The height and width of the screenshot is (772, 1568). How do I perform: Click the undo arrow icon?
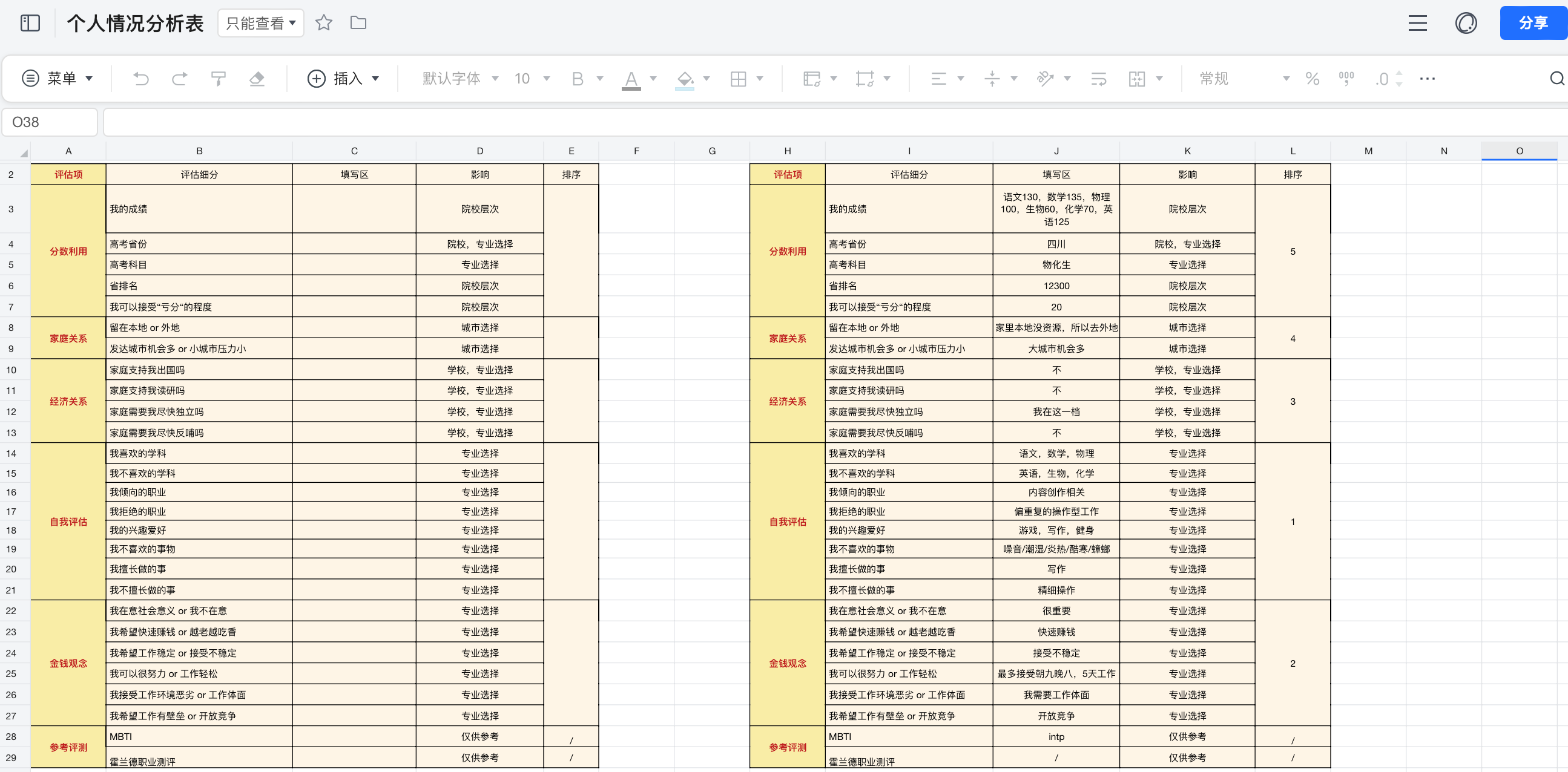coord(140,79)
